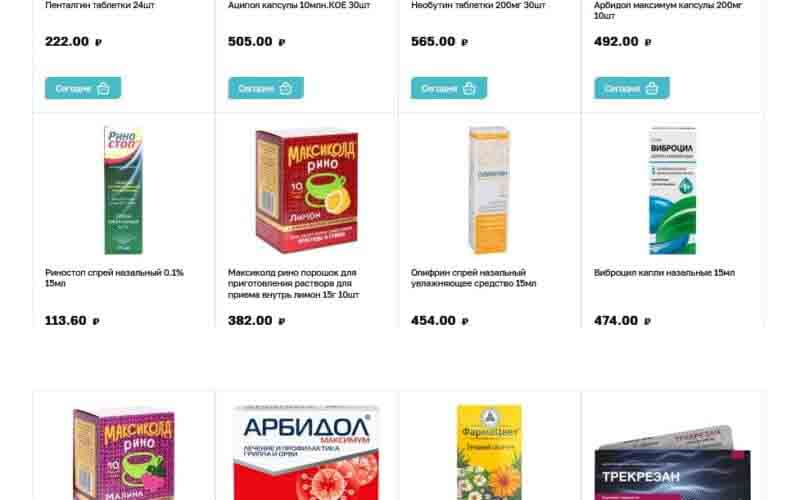This screenshot has height=500, width=800.
Task: Click basket icon under Арбидол максимум 492.00 price
Action: coord(652,89)
